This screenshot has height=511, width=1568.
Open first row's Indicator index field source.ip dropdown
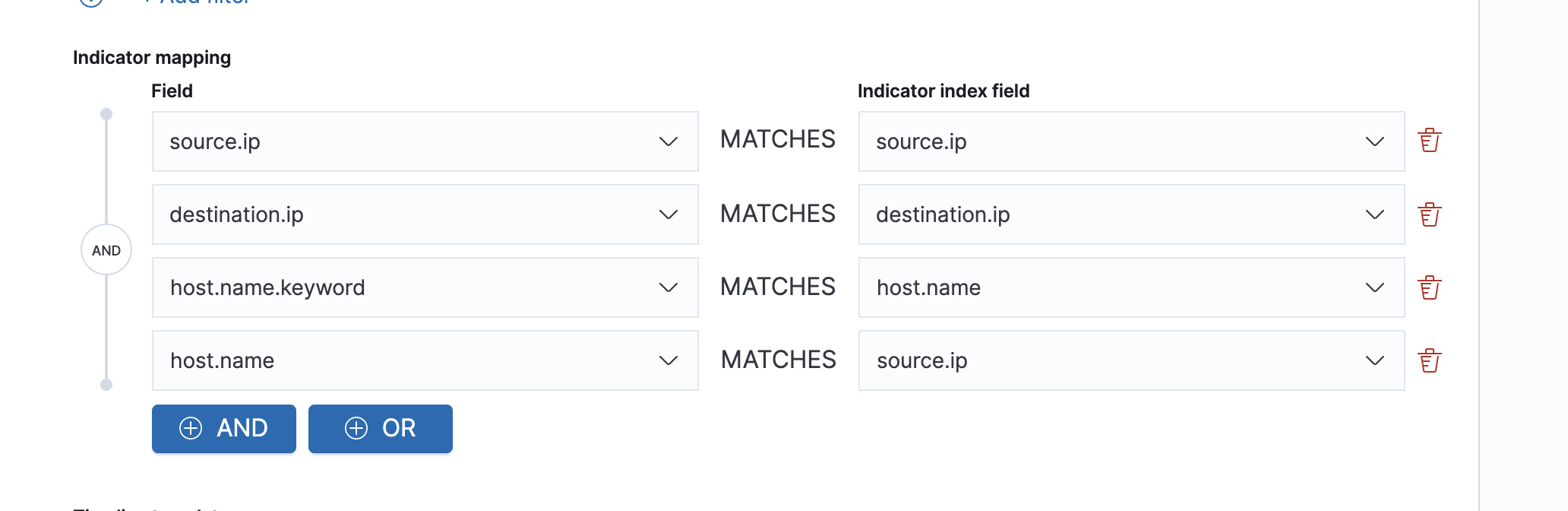click(x=1131, y=141)
